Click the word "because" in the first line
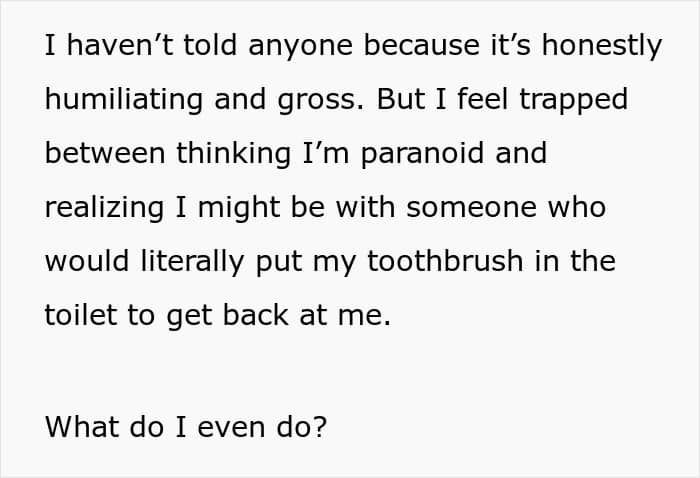This screenshot has width=700, height=478. click(422, 45)
